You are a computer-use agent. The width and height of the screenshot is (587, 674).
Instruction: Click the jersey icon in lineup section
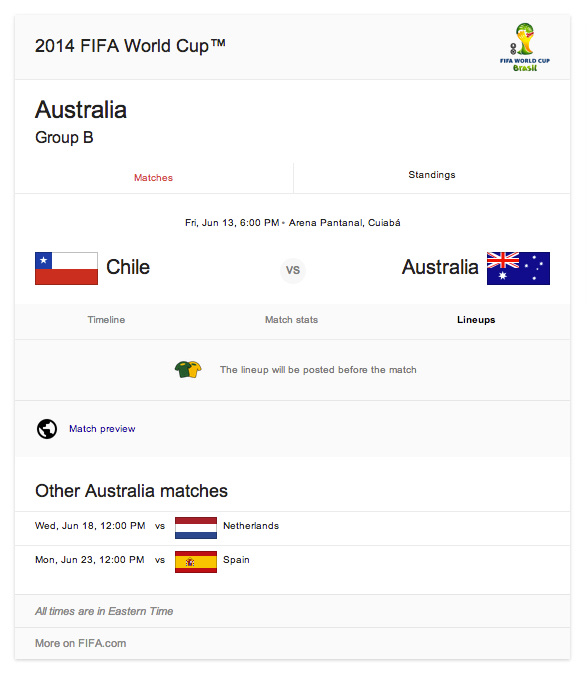click(188, 369)
